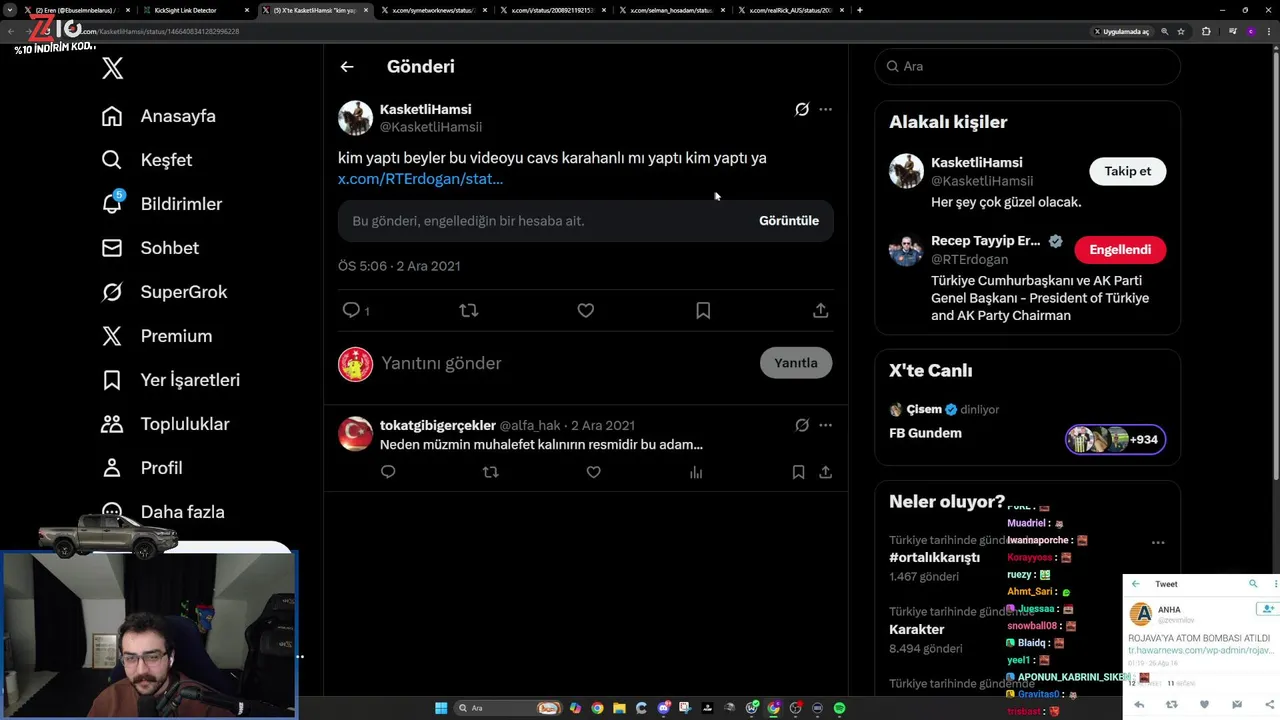Open File Explorer from the taskbar
This screenshot has height=720, width=1280.
(619, 708)
